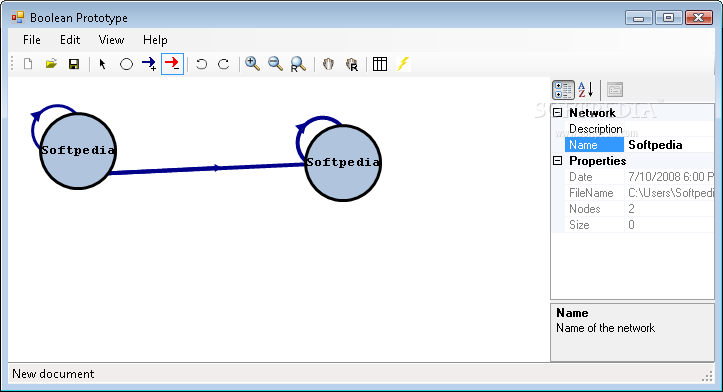
Task: Zoom in with magnifier plus
Action: pos(252,64)
